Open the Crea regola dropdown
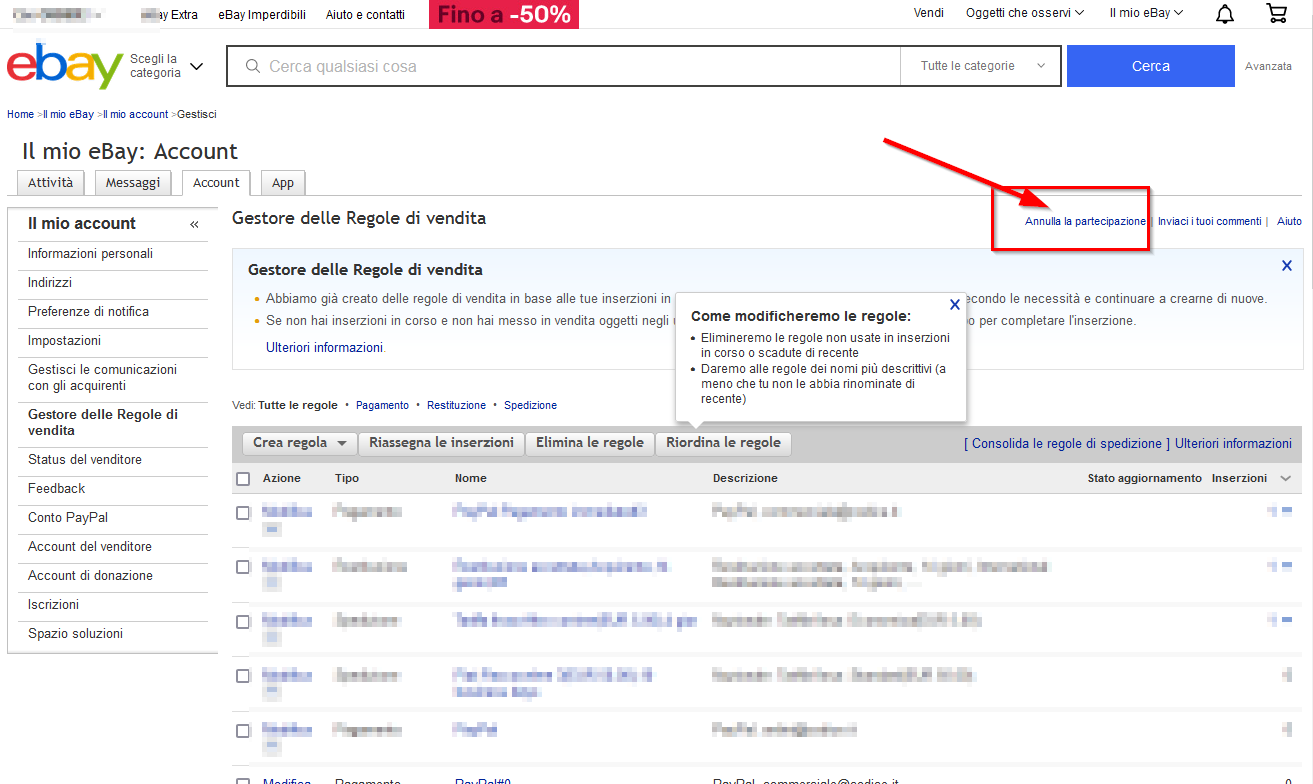The height and width of the screenshot is (784, 1313). tap(300, 443)
